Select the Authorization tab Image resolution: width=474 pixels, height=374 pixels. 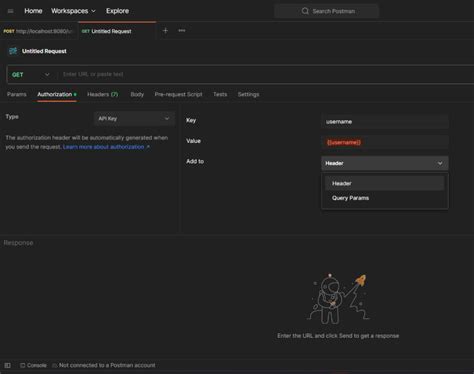pos(57,94)
